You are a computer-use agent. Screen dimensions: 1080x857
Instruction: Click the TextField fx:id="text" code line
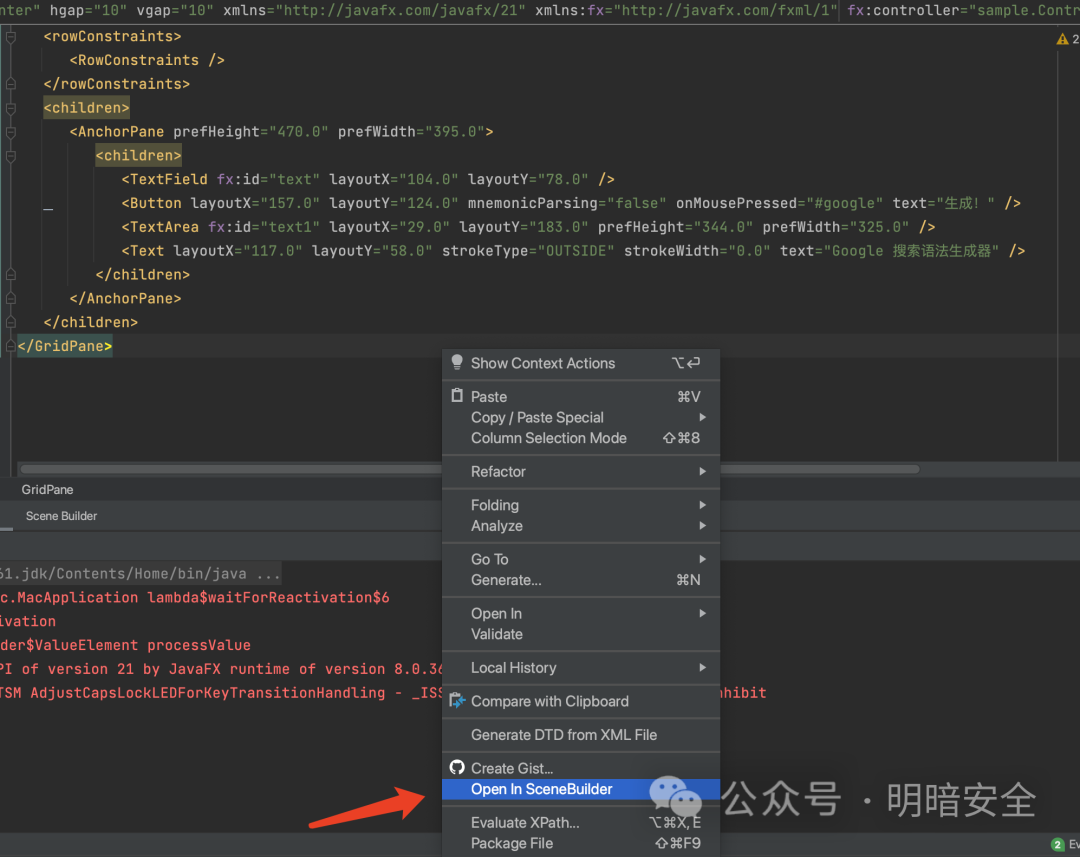pyautogui.click(x=368, y=179)
